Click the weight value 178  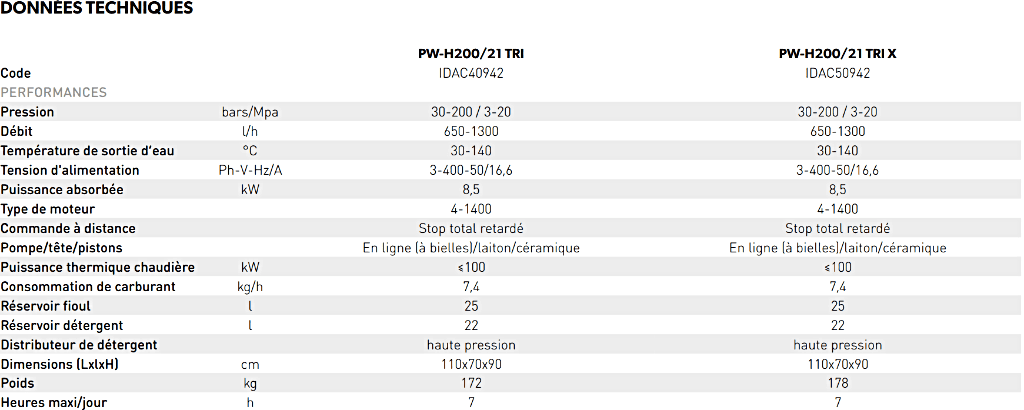[x=837, y=383]
